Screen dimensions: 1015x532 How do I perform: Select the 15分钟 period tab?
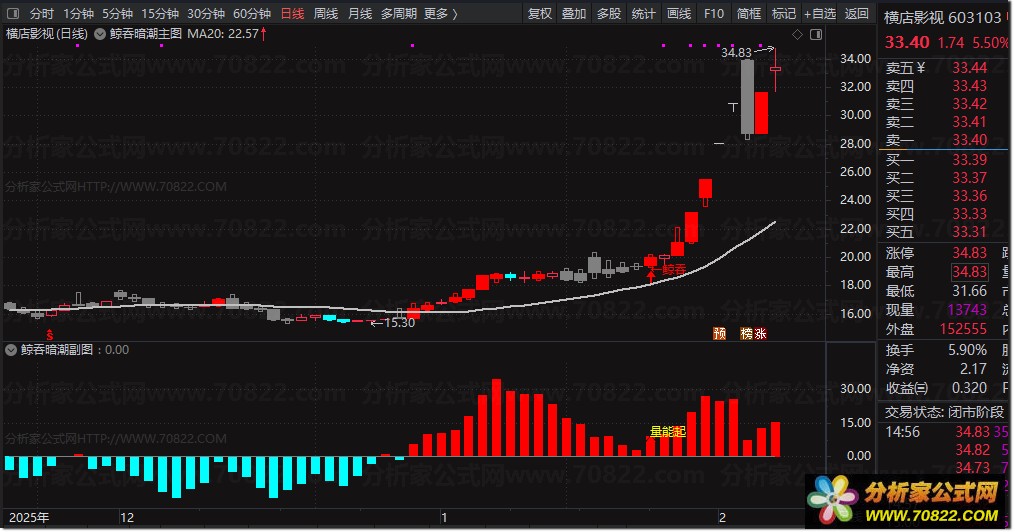(160, 13)
